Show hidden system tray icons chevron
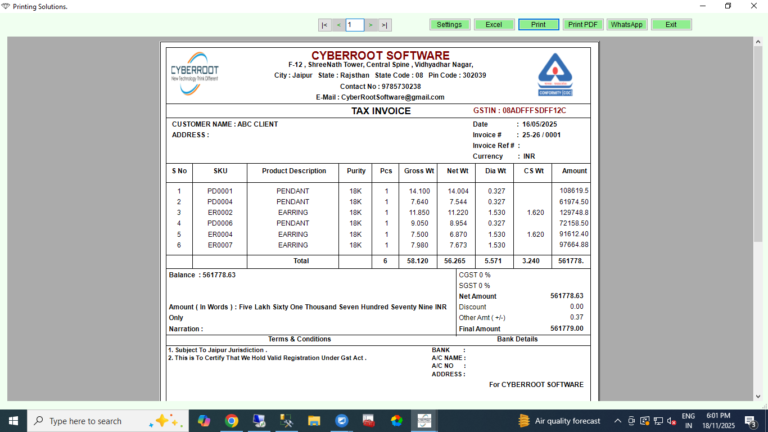Image resolution: width=768 pixels, height=432 pixels. (x=618, y=421)
